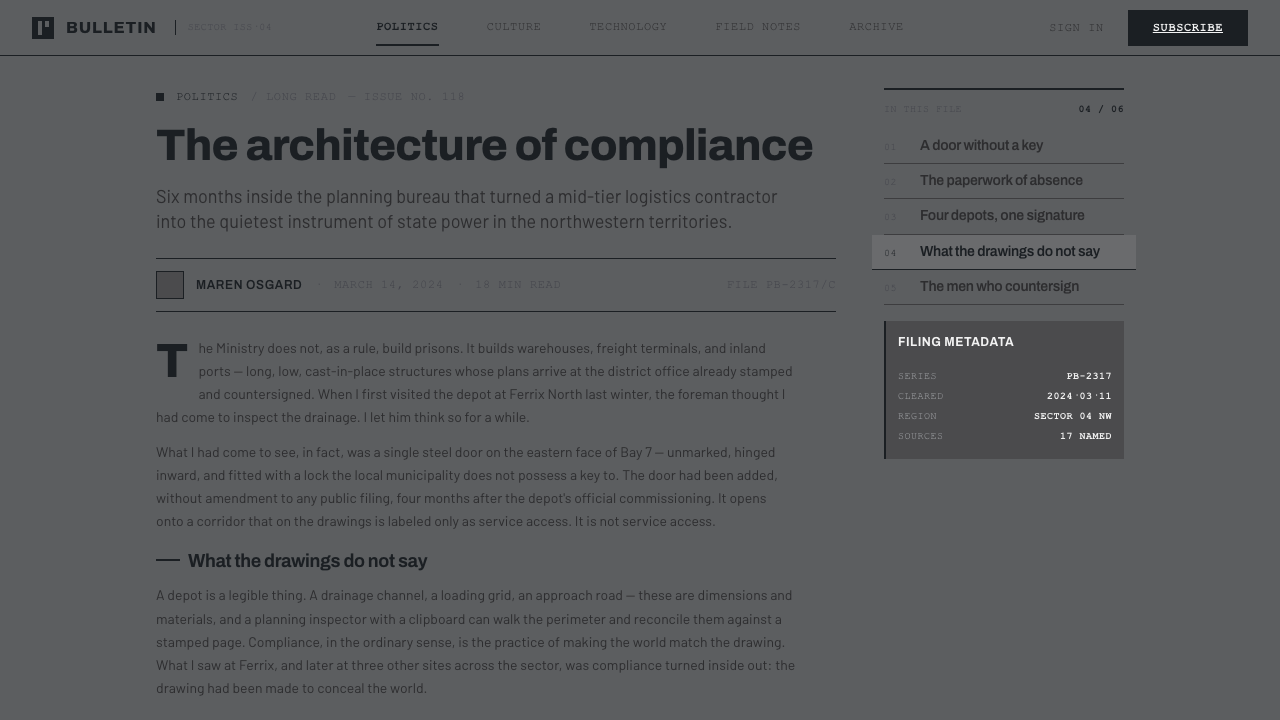Click the Politics category square marker

coord(160,97)
